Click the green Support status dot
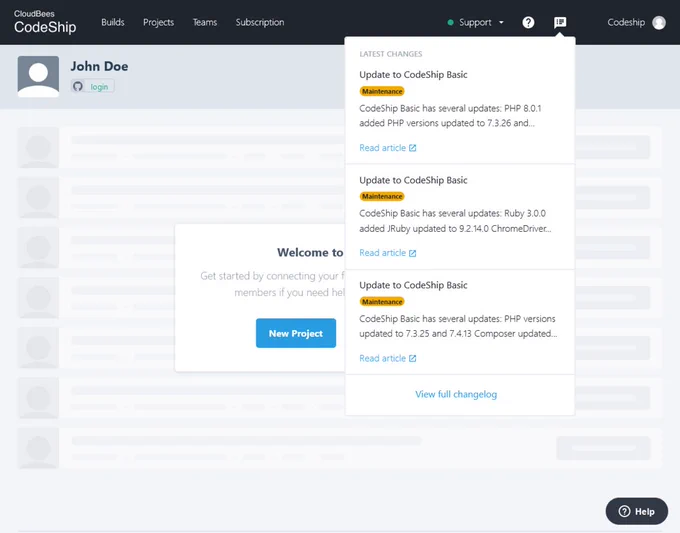The width and height of the screenshot is (680, 533). 451,23
